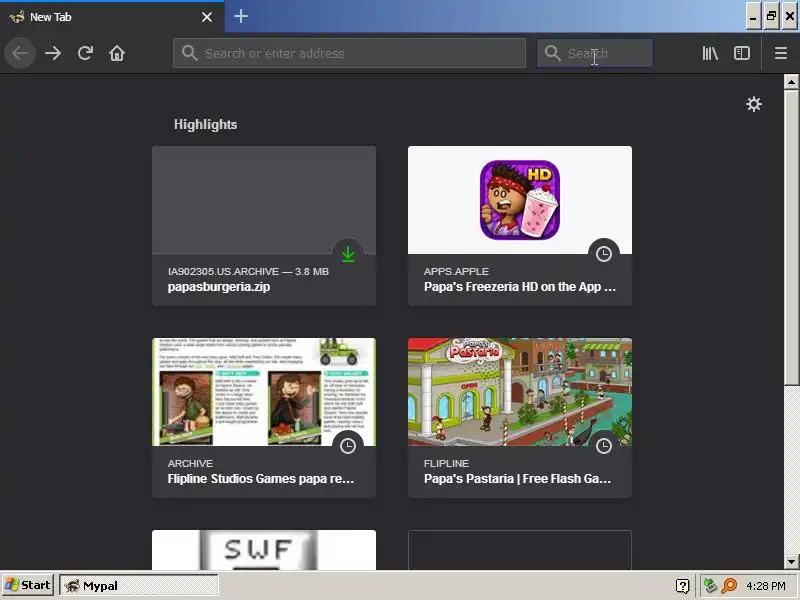Click the network computers tray icon
Screen dimensions: 800x600
coord(710,585)
